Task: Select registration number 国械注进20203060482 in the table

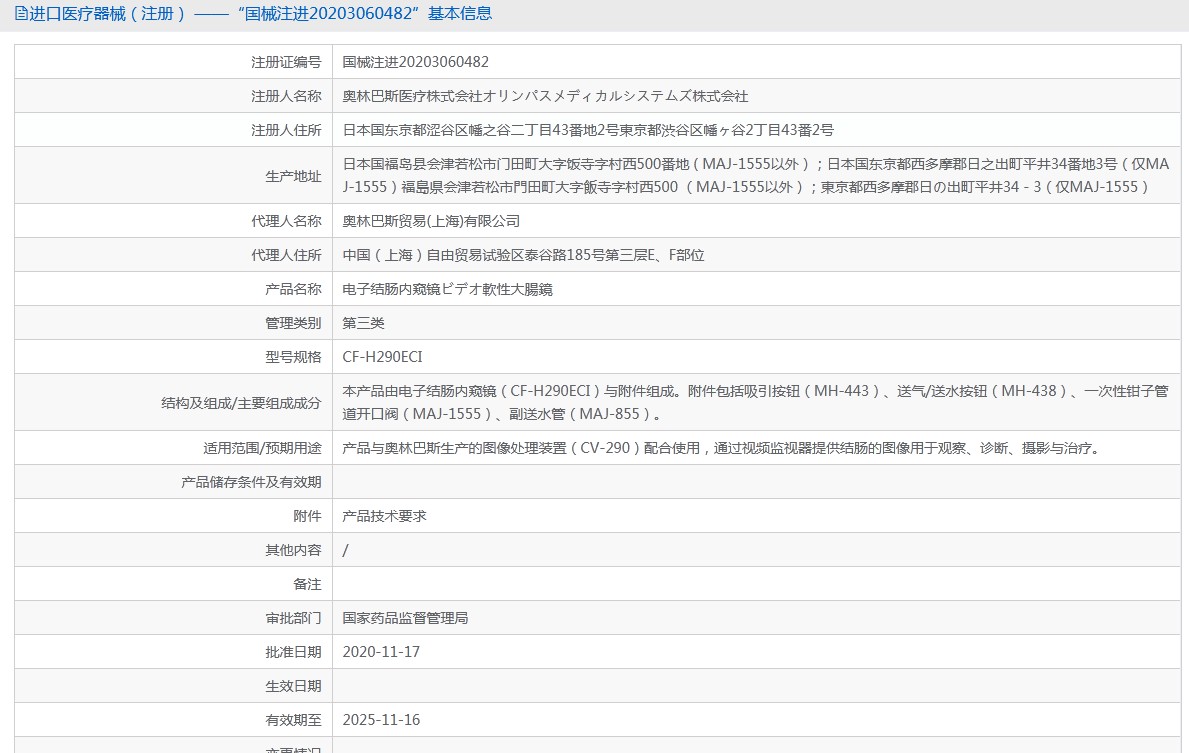Action: (416, 62)
